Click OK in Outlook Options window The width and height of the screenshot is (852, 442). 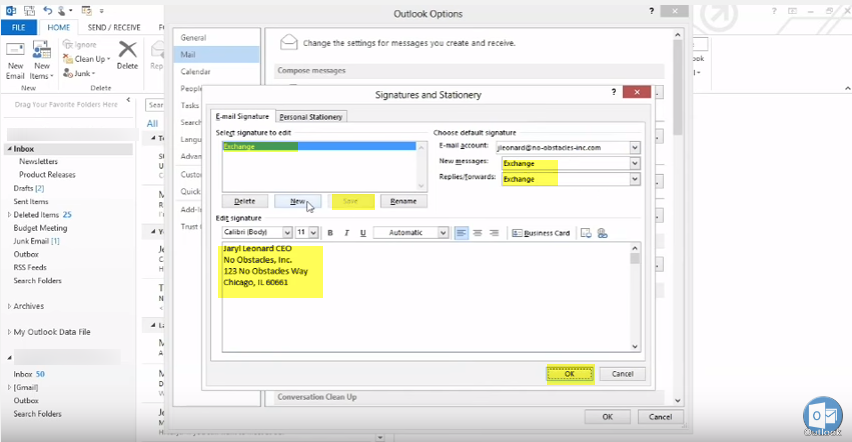coord(607,417)
